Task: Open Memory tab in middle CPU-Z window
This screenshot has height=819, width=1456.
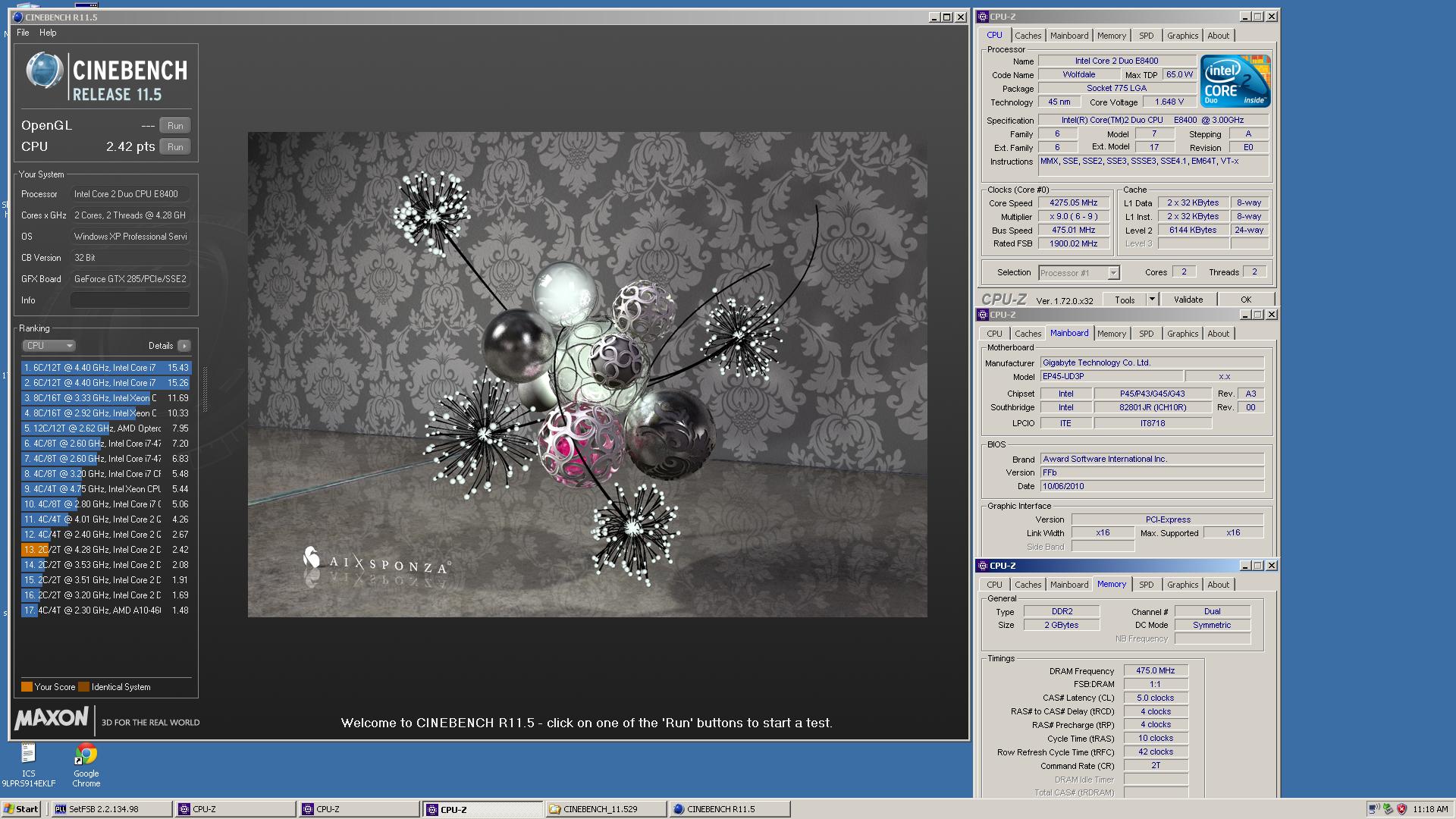Action: pos(1111,334)
